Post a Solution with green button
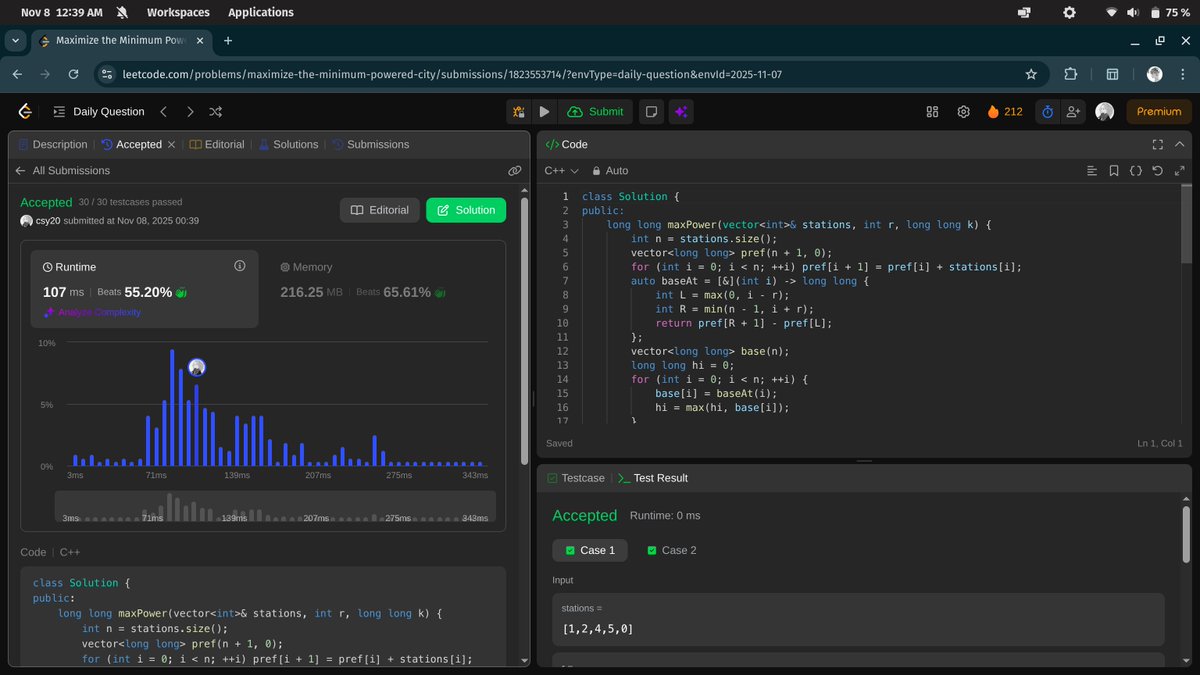 pyautogui.click(x=466, y=210)
